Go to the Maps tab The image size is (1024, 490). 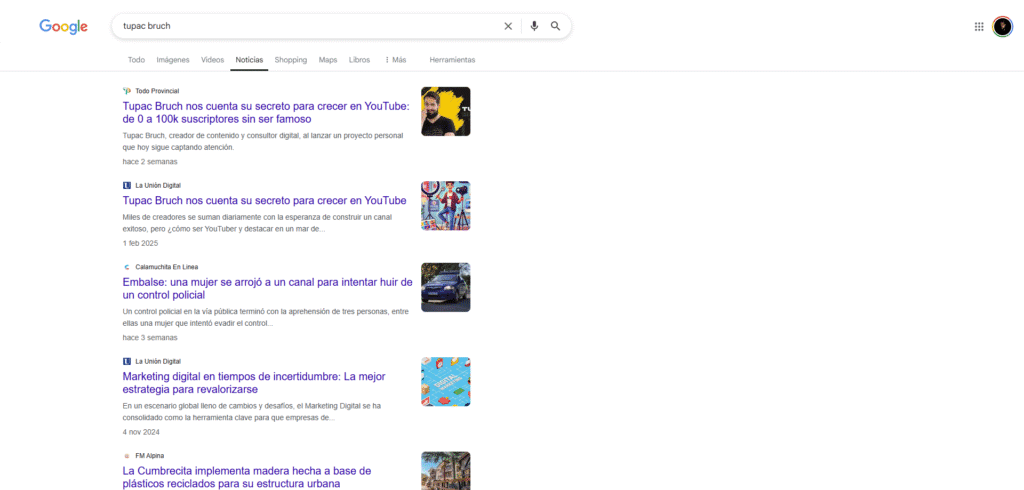click(x=328, y=60)
